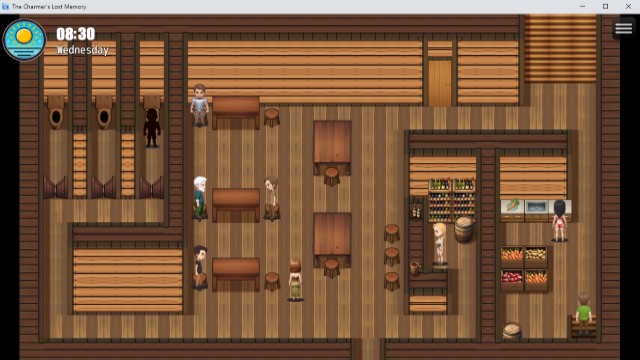
Task: Click the app icon in the title bar
Action: 5,7
